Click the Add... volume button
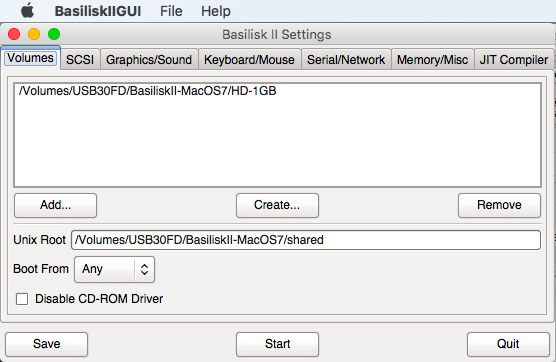The height and width of the screenshot is (362, 556). (x=55, y=205)
